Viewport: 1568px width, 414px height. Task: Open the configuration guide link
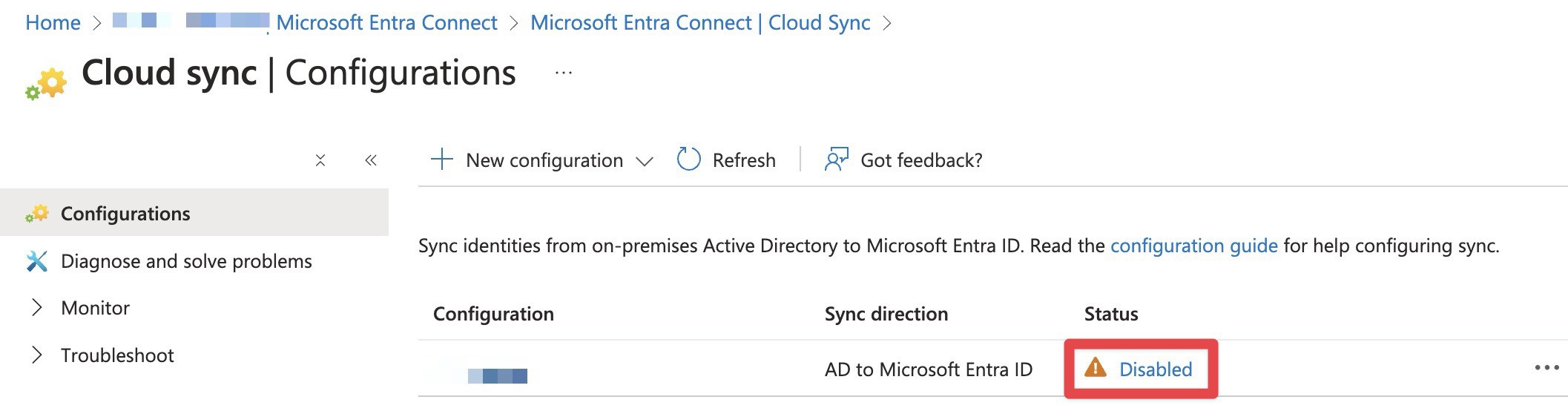click(x=1193, y=246)
